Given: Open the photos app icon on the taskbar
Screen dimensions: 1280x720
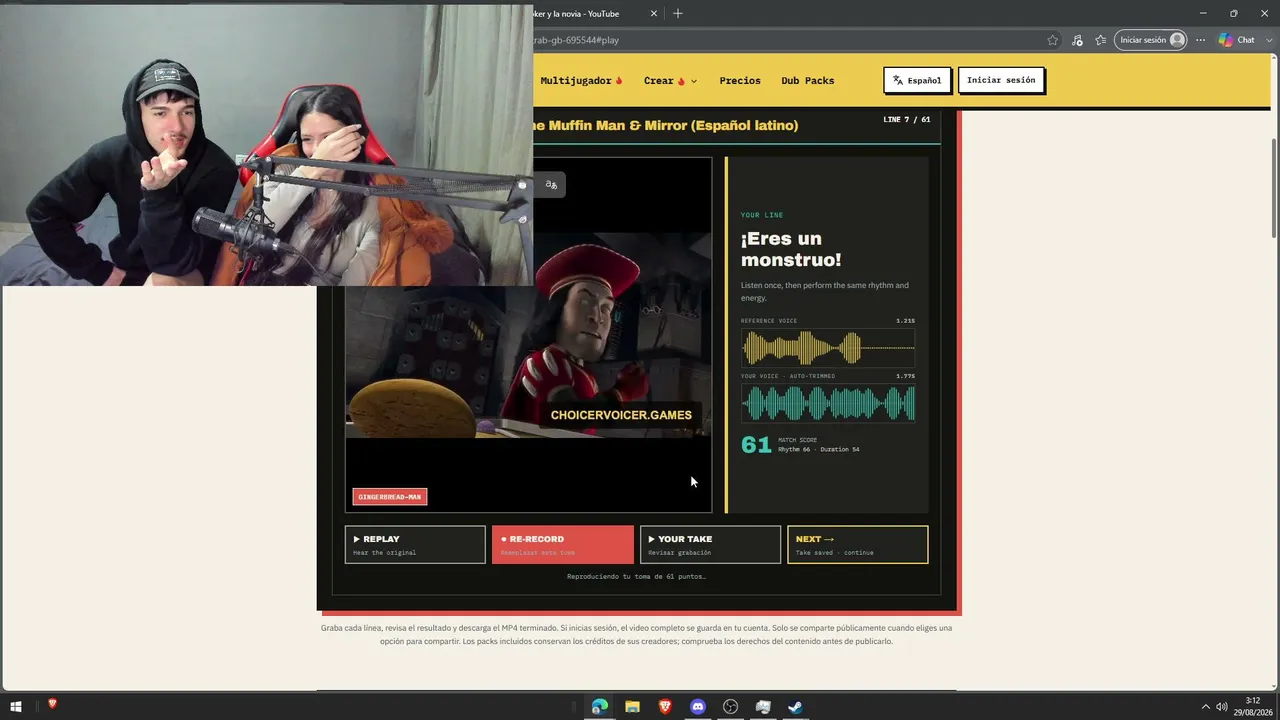Looking at the screenshot, I should tap(763, 707).
